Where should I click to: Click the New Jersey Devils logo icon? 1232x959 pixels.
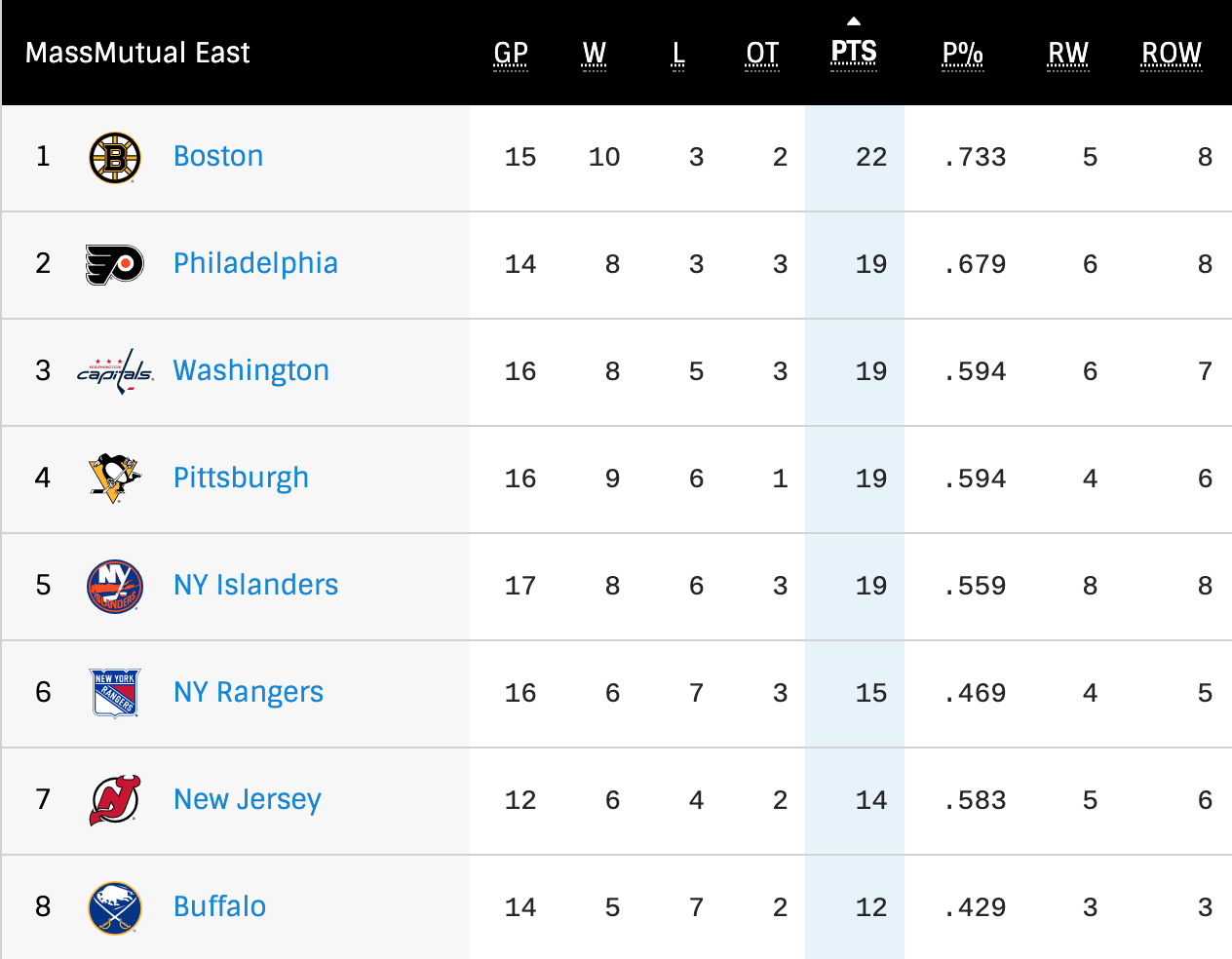click(x=115, y=800)
